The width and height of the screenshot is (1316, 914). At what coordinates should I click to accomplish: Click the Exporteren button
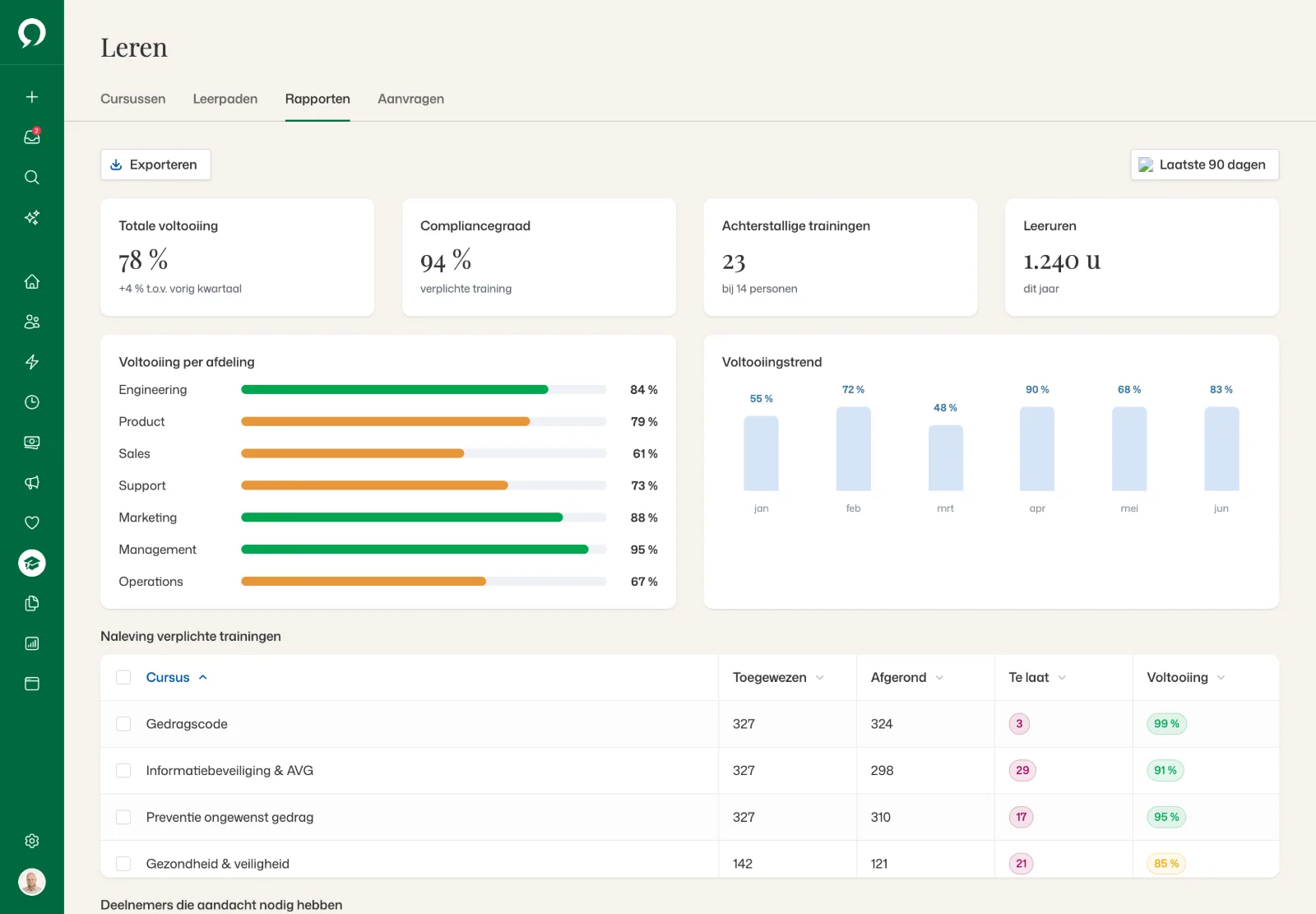tap(155, 165)
